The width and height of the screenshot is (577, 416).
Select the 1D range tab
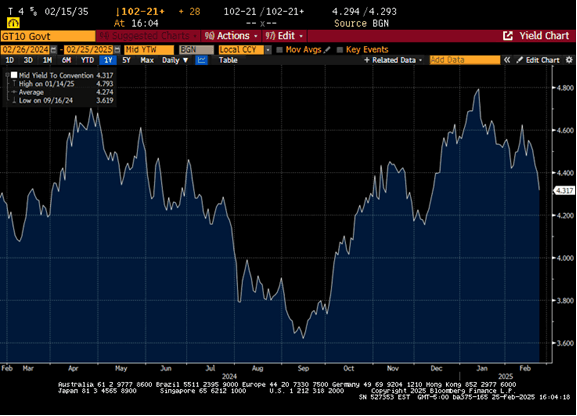tap(10, 60)
